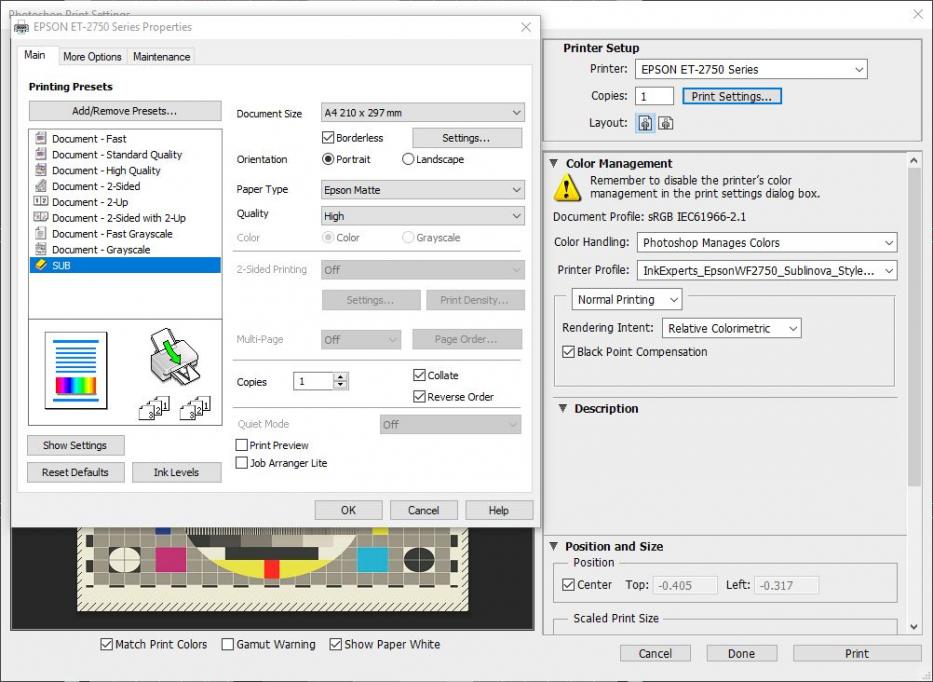Image resolution: width=933 pixels, height=682 pixels.
Task: Select portrait layout icon in Printer Setup
Action: (x=646, y=123)
